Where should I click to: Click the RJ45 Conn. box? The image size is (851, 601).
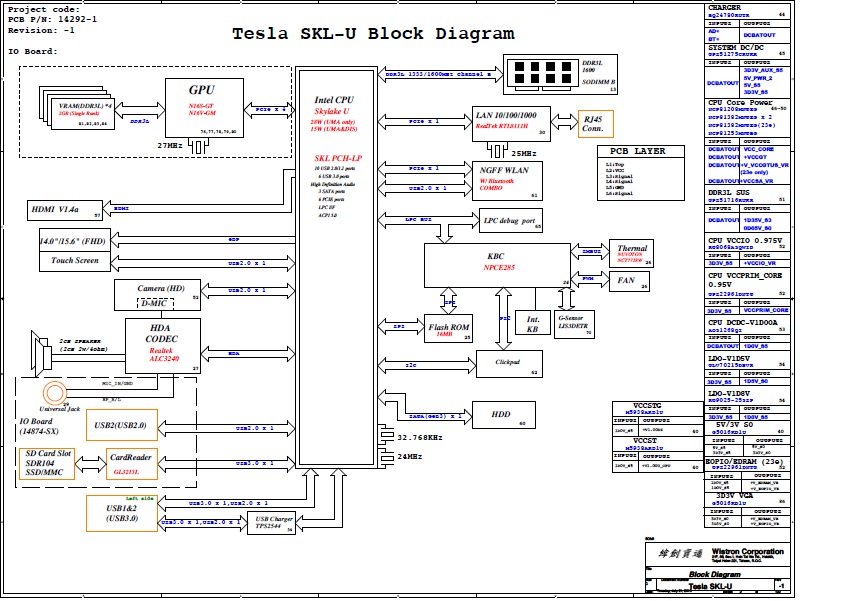pyautogui.click(x=595, y=124)
